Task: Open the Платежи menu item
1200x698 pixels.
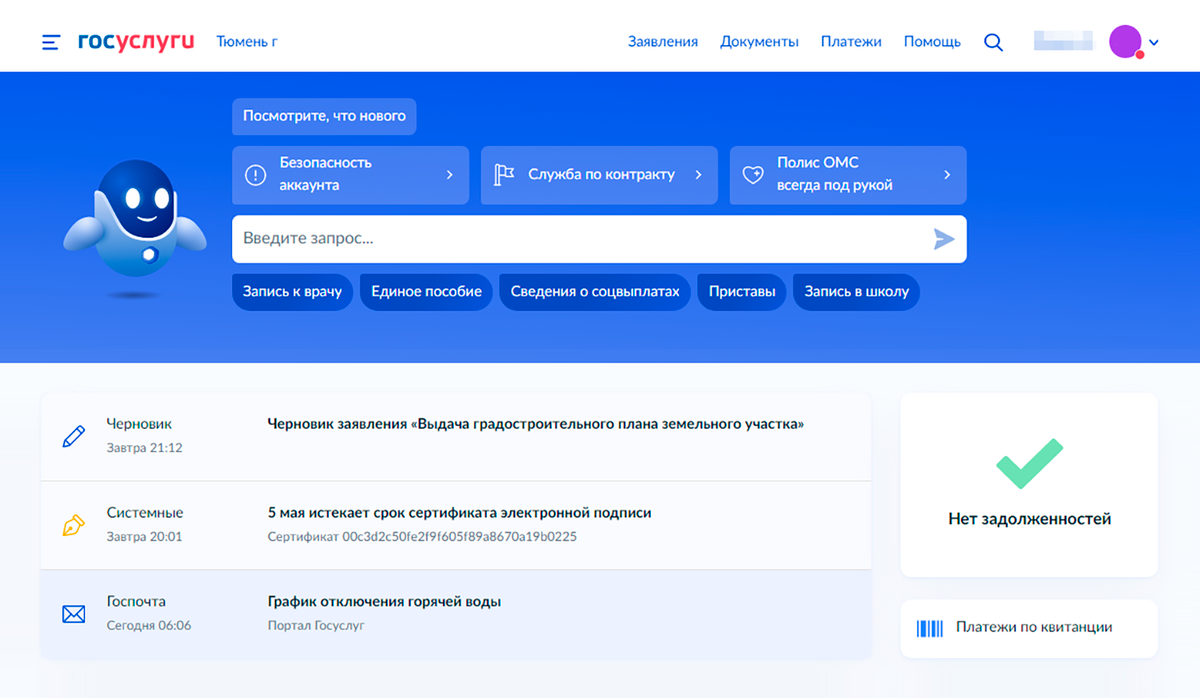Action: pyautogui.click(x=851, y=42)
